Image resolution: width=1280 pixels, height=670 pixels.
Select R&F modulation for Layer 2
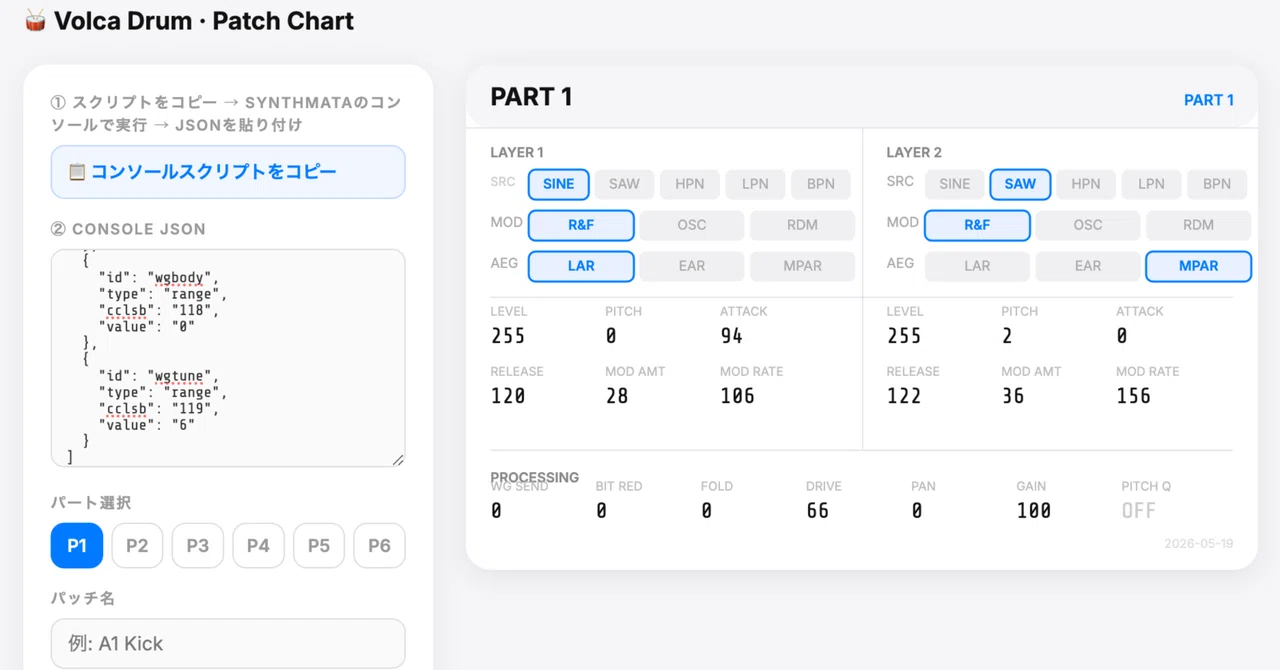tap(977, 225)
